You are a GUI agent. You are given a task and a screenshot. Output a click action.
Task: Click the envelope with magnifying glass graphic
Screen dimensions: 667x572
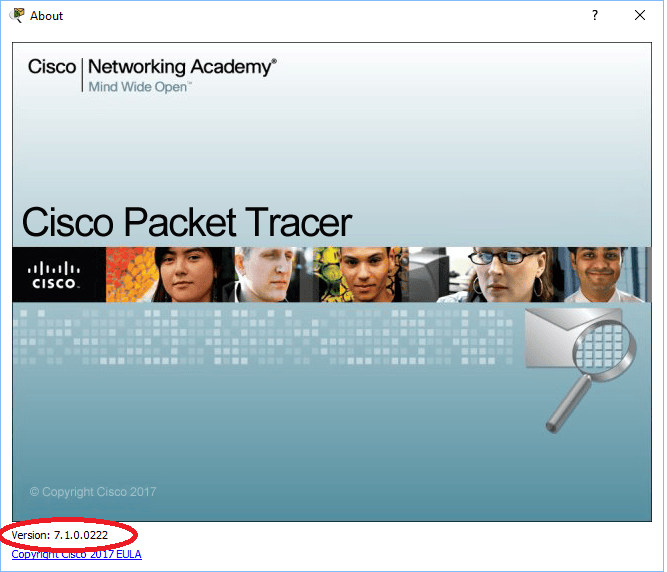coord(580,369)
